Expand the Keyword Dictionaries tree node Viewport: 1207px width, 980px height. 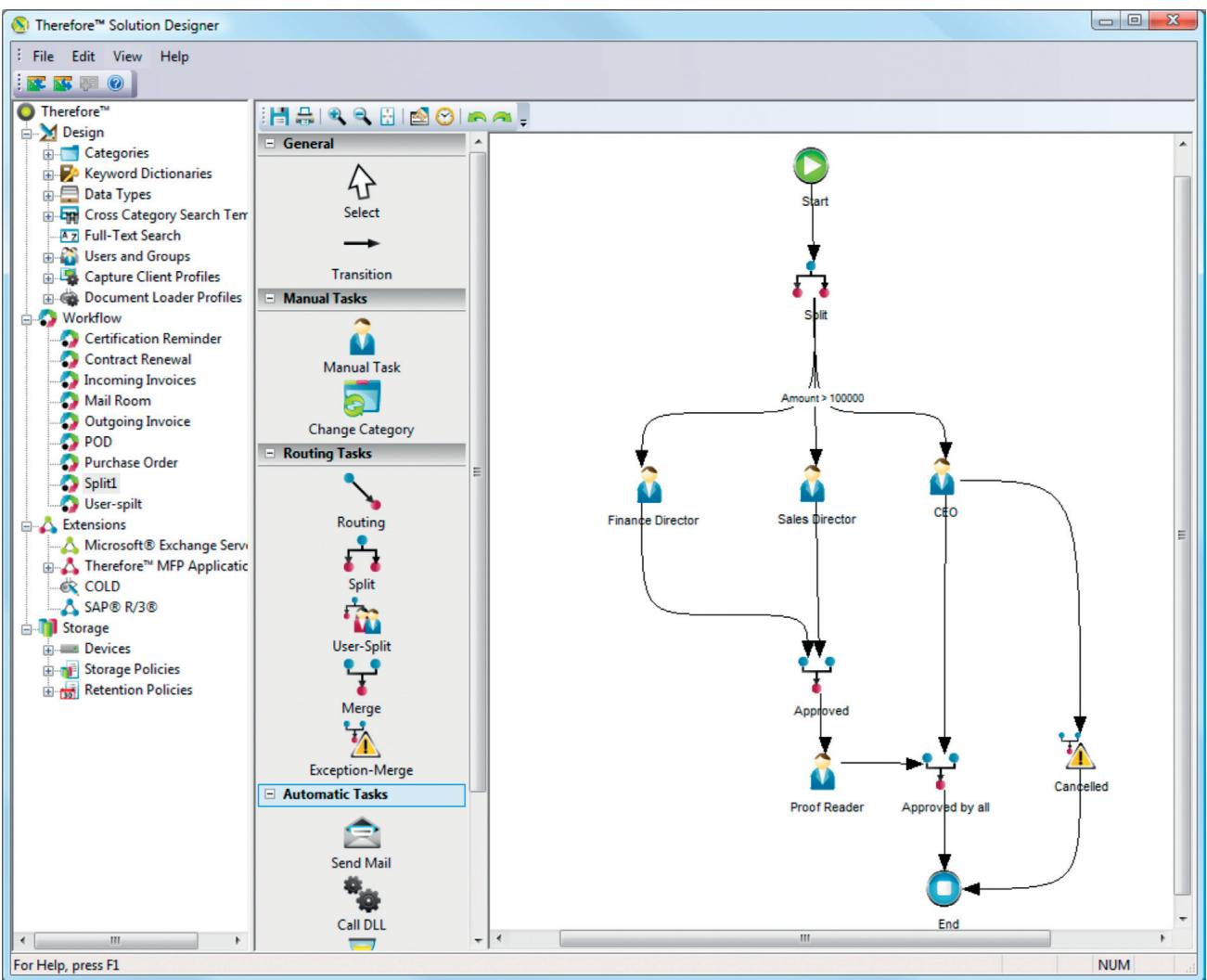48,174
